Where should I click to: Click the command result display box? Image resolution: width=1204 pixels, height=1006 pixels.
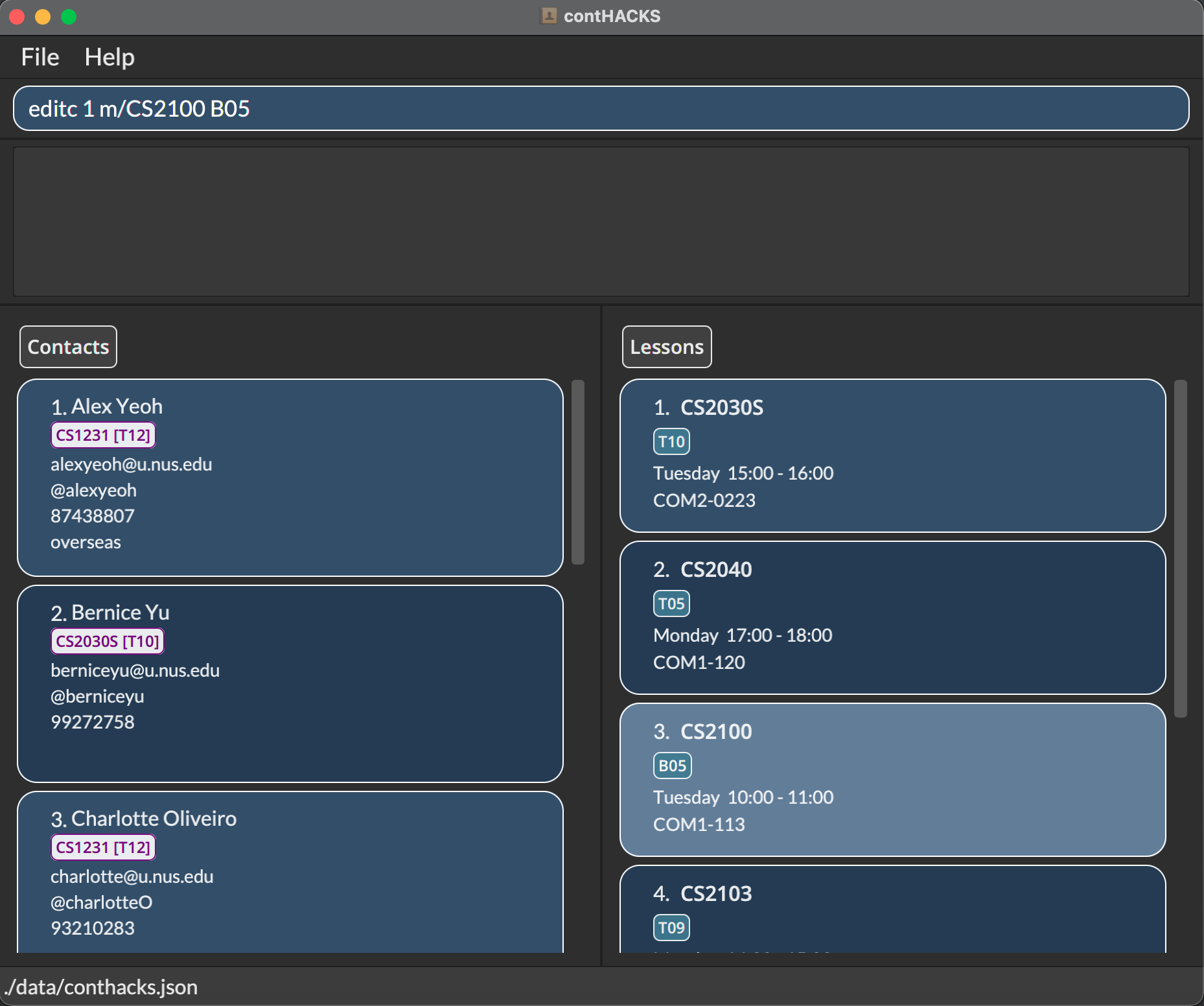click(601, 222)
